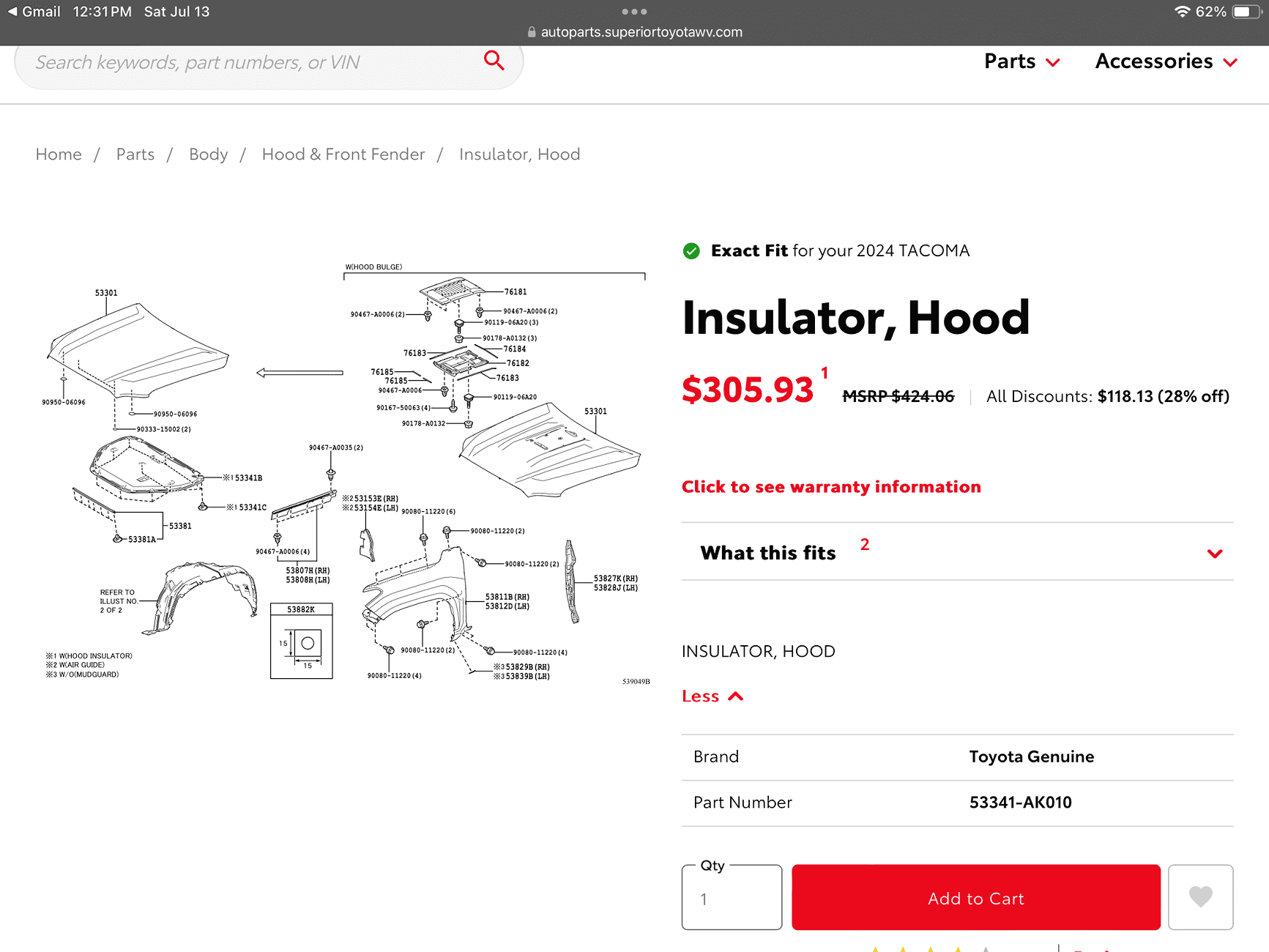The width and height of the screenshot is (1269, 952).
Task: Click price footnote 1 superscript
Action: (x=825, y=373)
